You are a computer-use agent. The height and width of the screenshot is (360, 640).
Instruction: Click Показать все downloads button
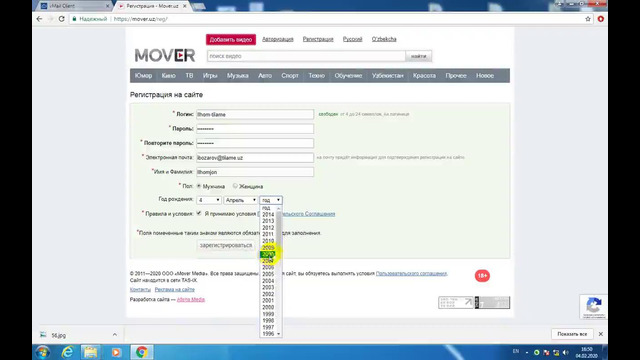point(572,334)
